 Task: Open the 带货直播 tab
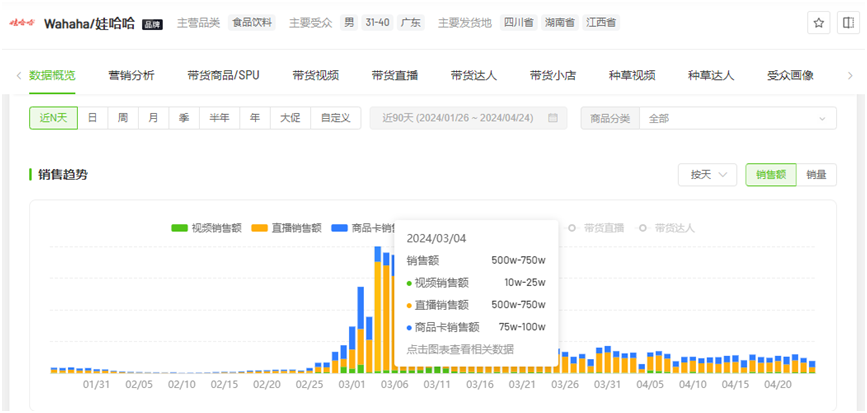coord(394,75)
